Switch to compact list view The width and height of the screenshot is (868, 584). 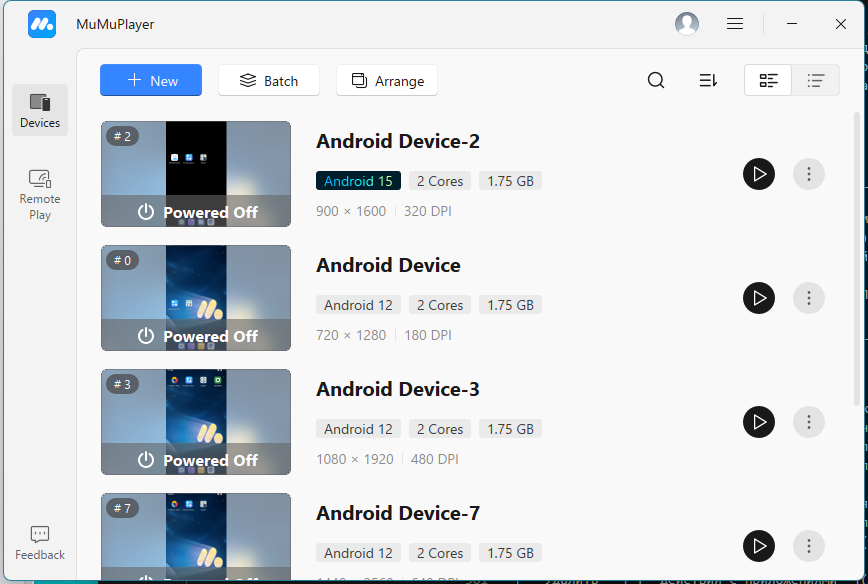[x=815, y=80]
